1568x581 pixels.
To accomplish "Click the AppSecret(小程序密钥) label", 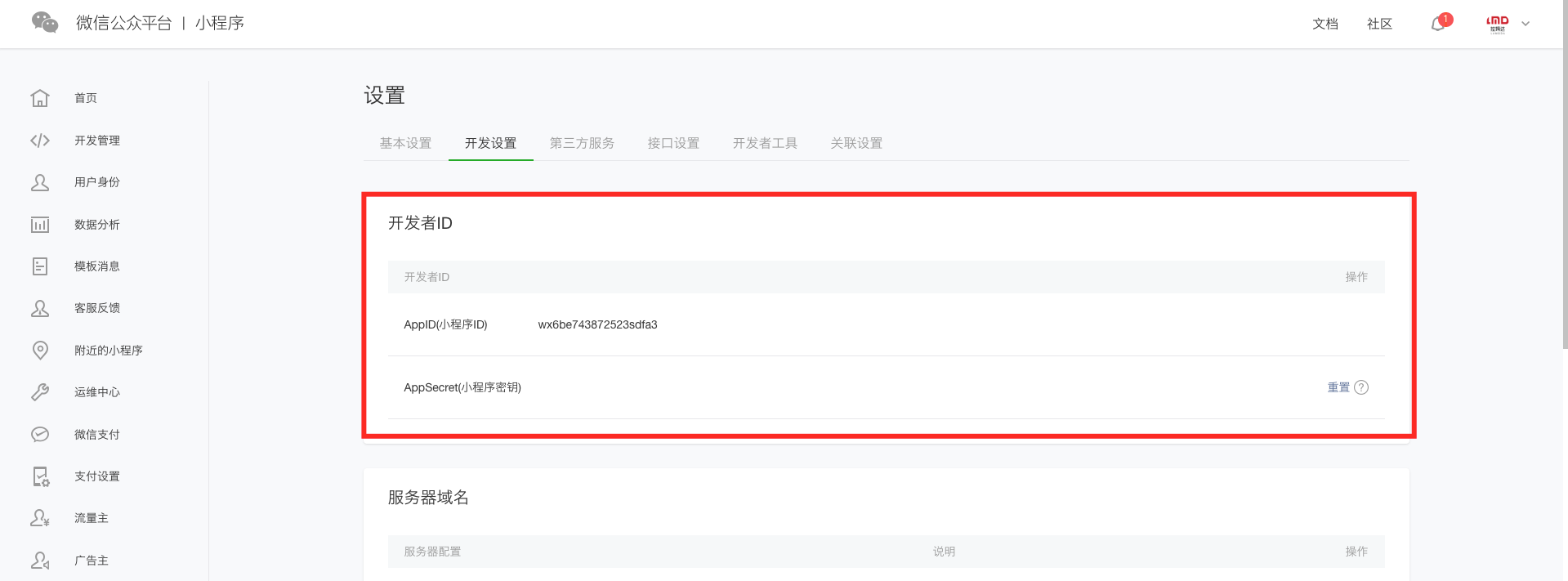I will (462, 387).
